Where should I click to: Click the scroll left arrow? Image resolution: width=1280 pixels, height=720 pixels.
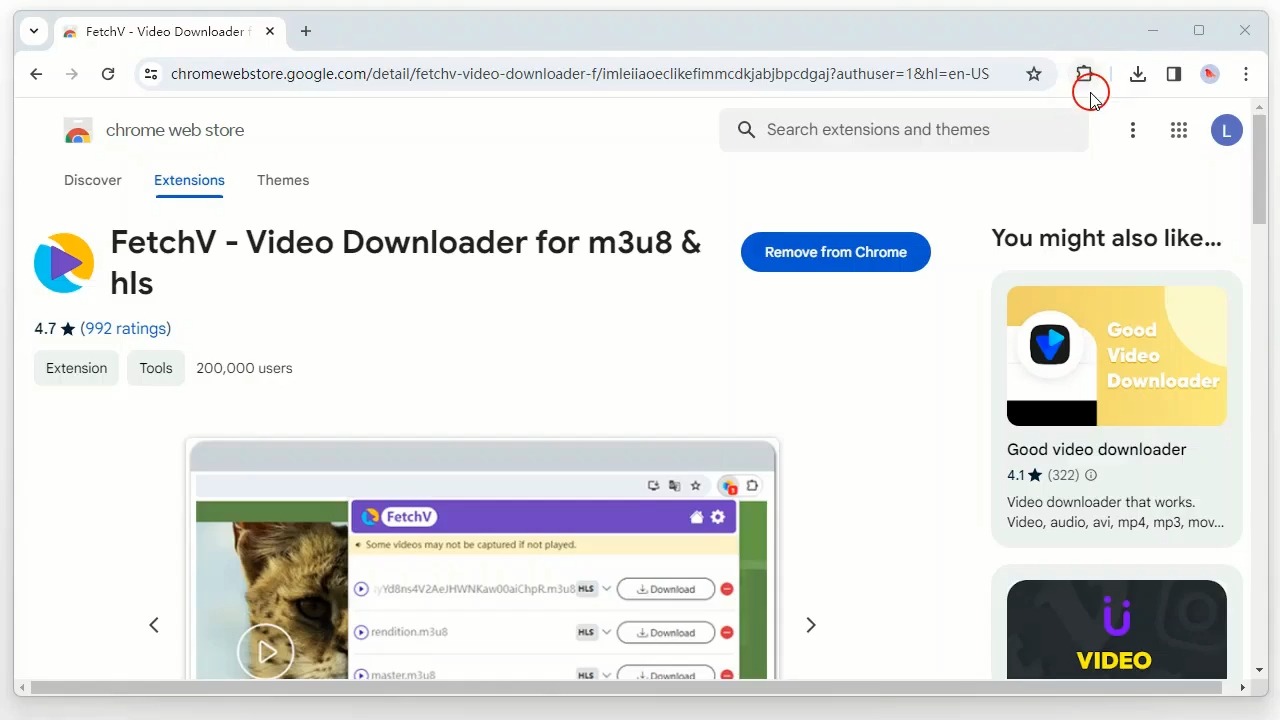[x=22, y=688]
